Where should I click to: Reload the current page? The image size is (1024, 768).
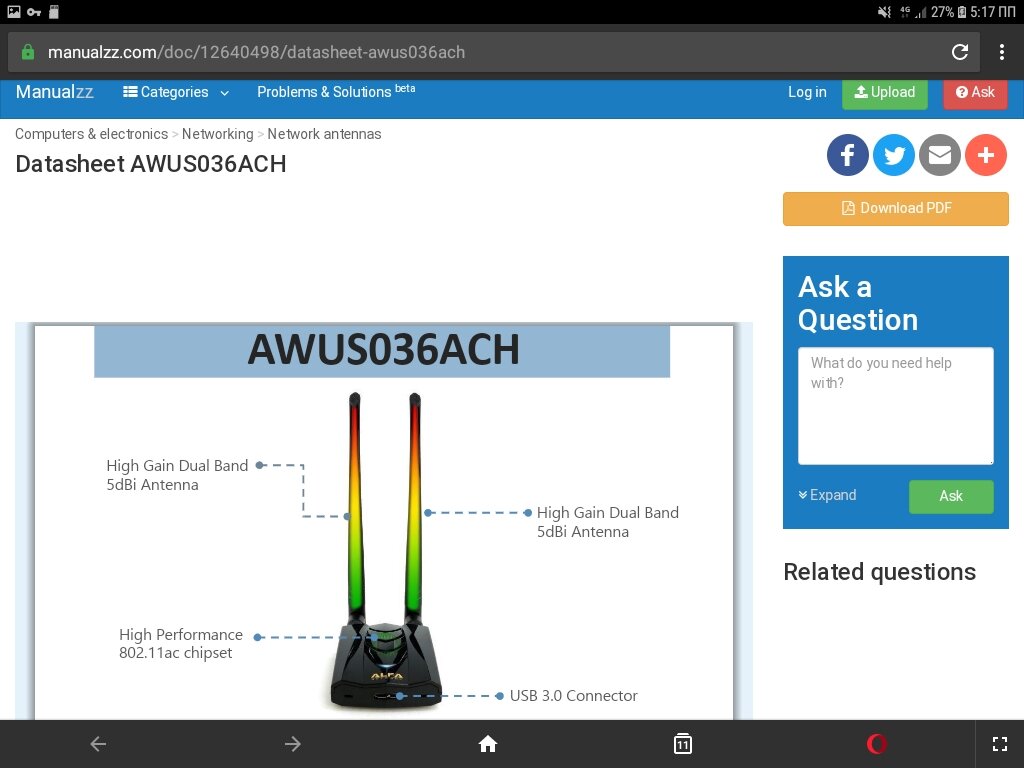(959, 51)
